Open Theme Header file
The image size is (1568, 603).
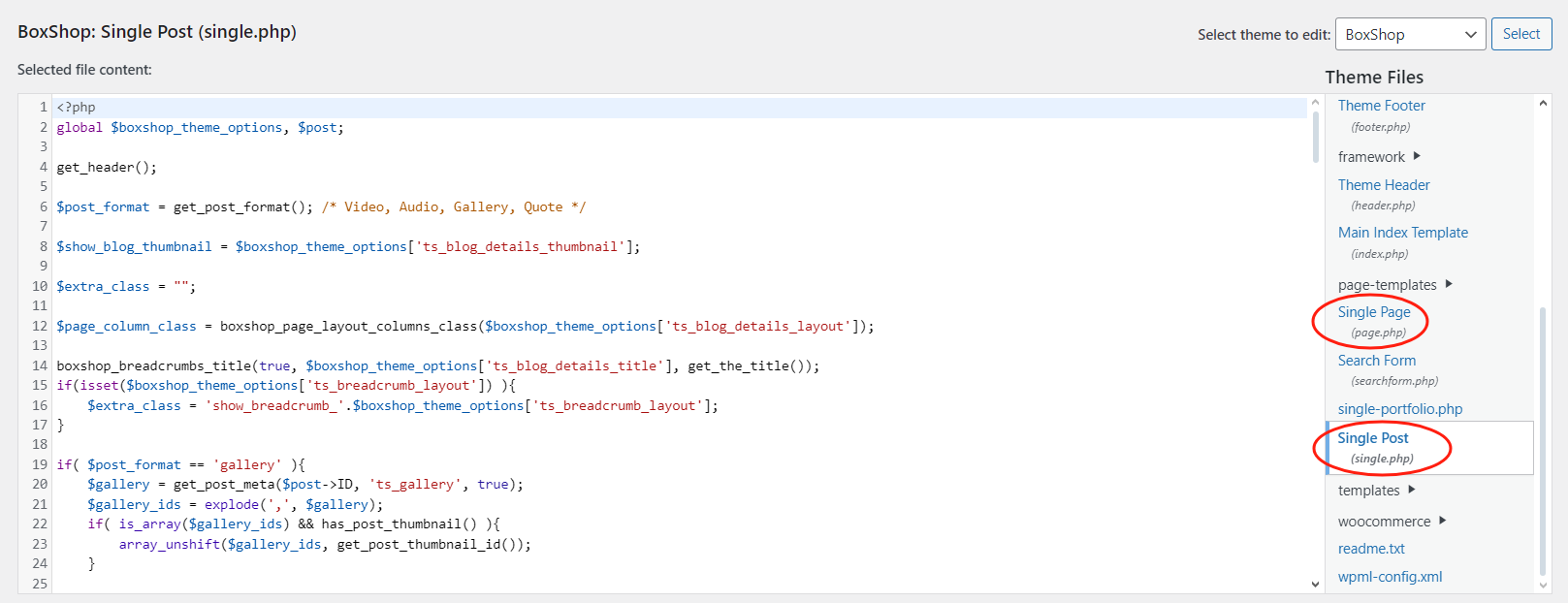coord(1384,185)
